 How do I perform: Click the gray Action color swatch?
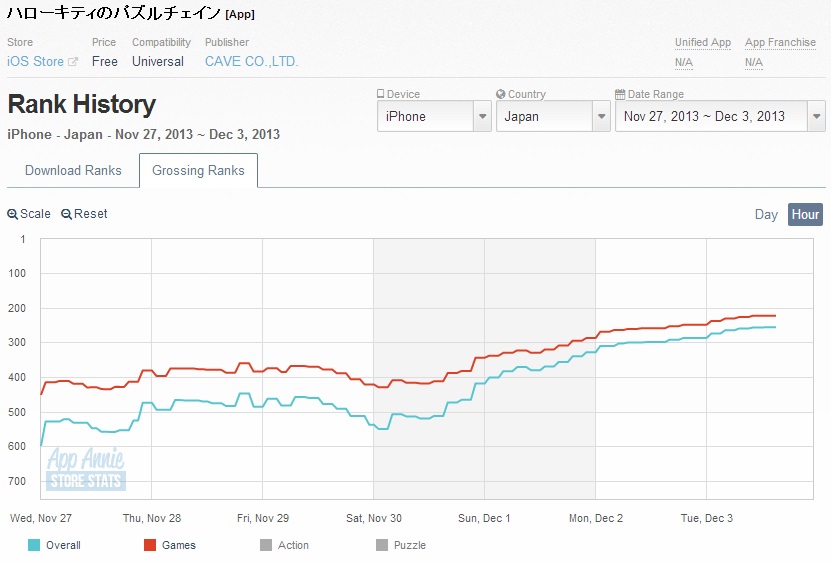click(266, 545)
